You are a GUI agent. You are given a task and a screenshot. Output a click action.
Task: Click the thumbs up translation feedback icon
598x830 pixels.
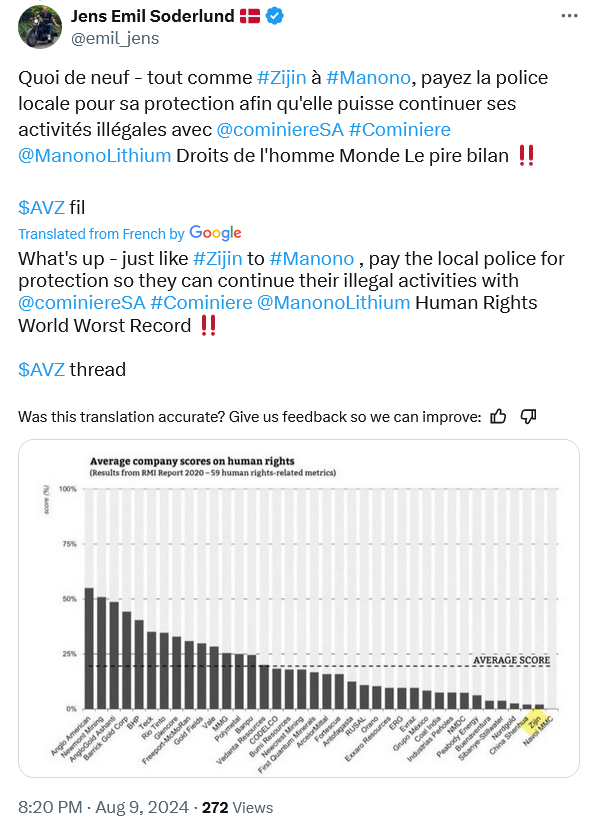point(498,417)
